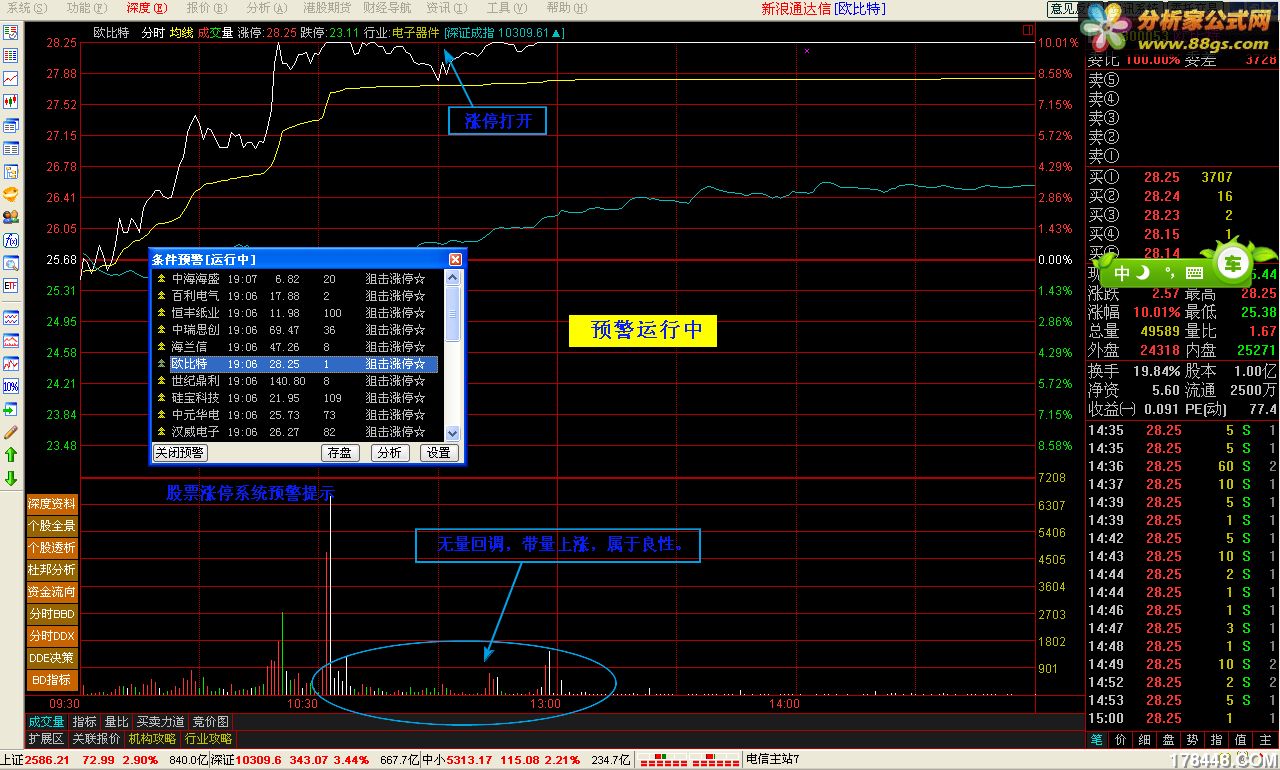This screenshot has width=1280, height=770.
Task: Open the 系统(S) menu
Action: pyautogui.click(x=26, y=8)
